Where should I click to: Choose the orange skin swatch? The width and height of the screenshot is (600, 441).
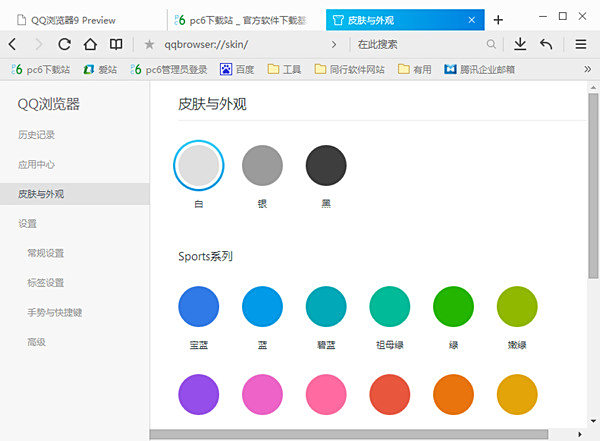(453, 395)
